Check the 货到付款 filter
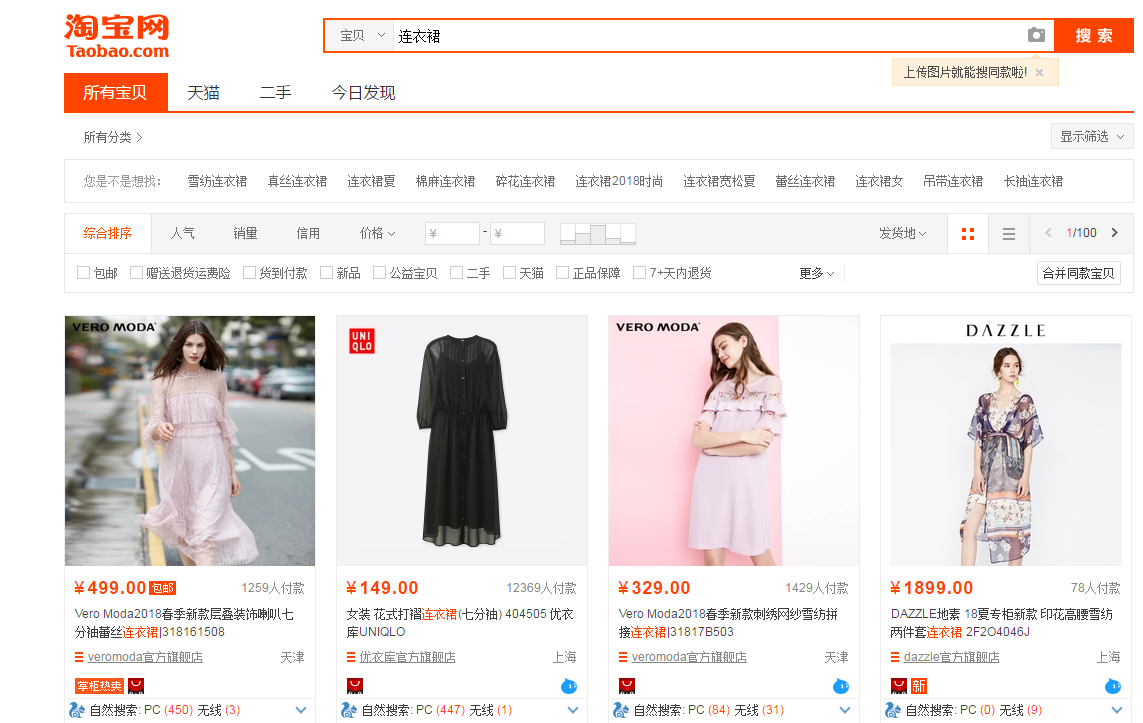This screenshot has width=1143, height=723. tap(249, 273)
